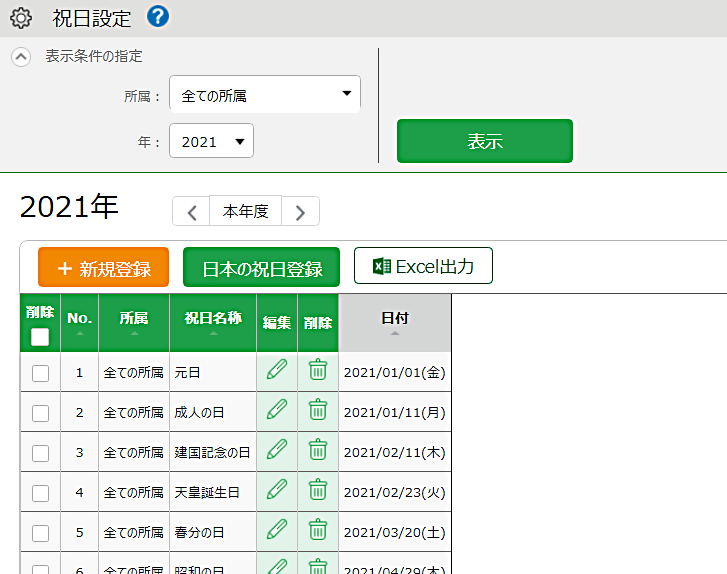The width and height of the screenshot is (727, 574).
Task: Go to previous year with left chevron
Action: click(191, 211)
